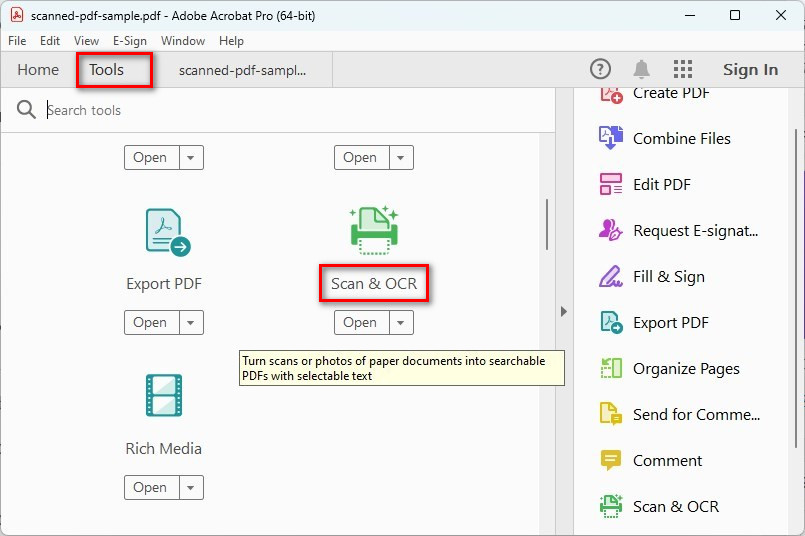Click the Open button under Scan & OCR
Image resolution: width=805 pixels, height=536 pixels.
(360, 323)
